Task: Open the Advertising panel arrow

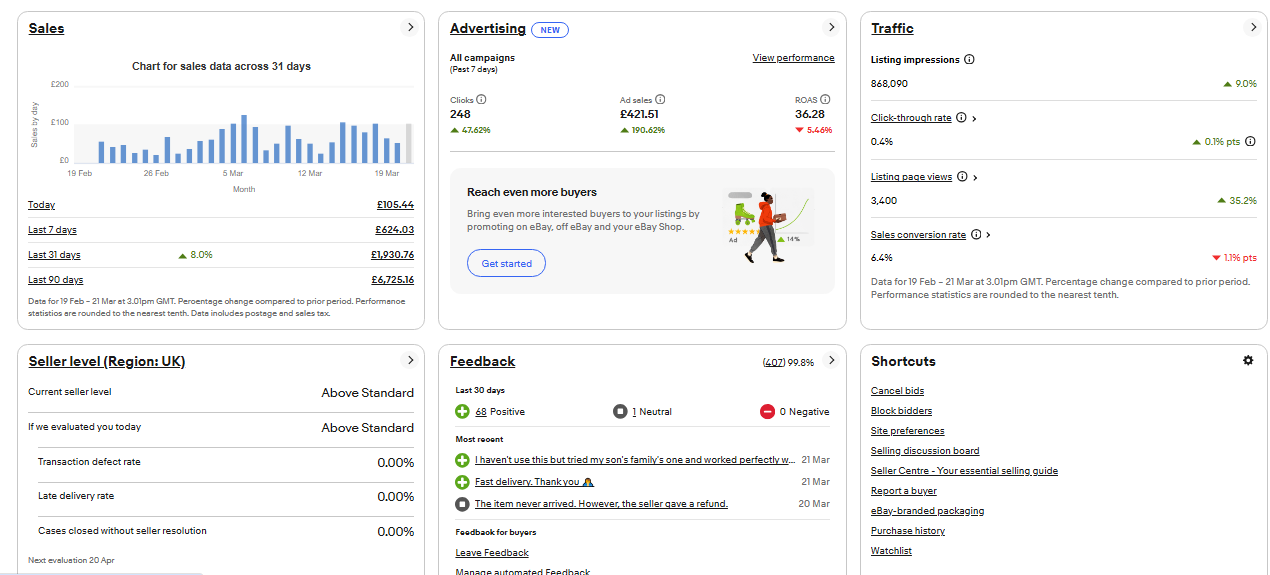Action: pyautogui.click(x=831, y=28)
